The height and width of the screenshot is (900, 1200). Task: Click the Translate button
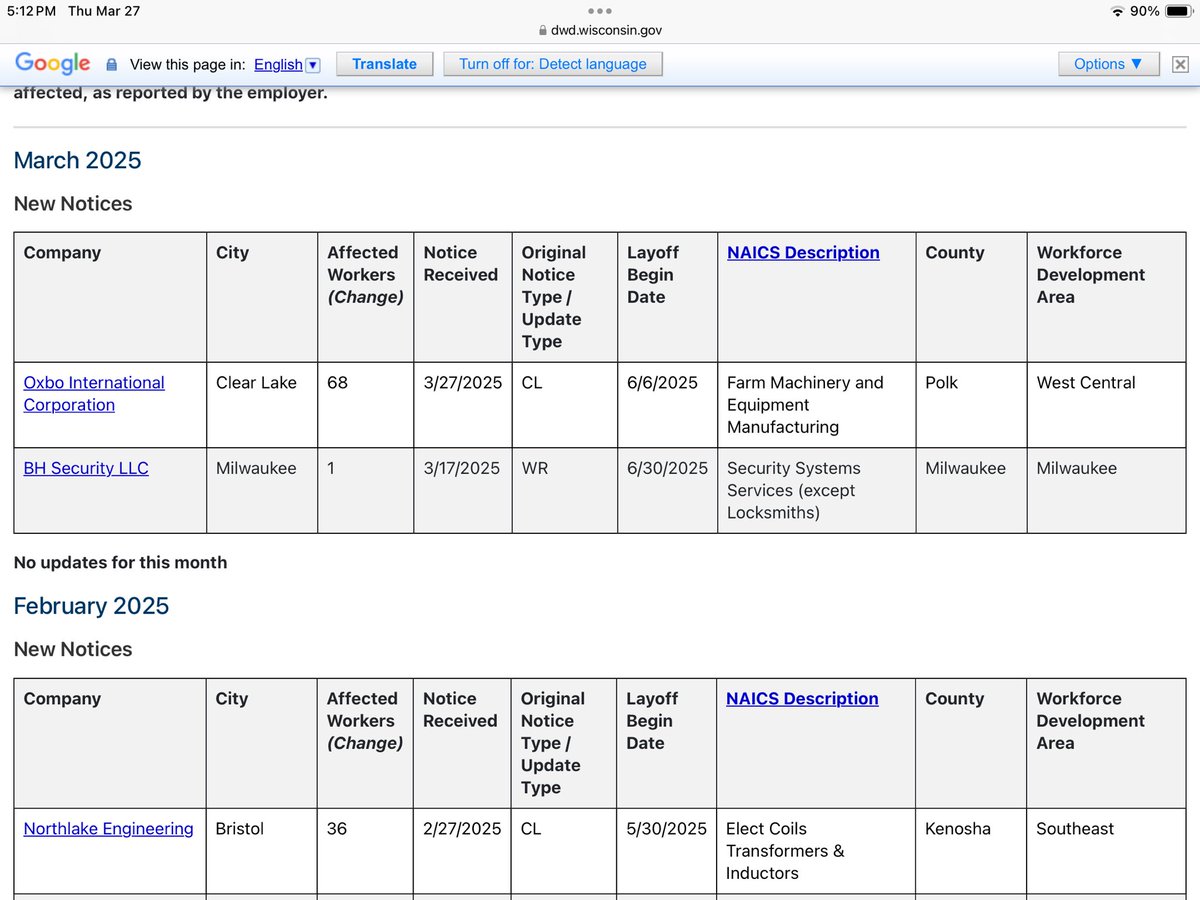[x=384, y=64]
